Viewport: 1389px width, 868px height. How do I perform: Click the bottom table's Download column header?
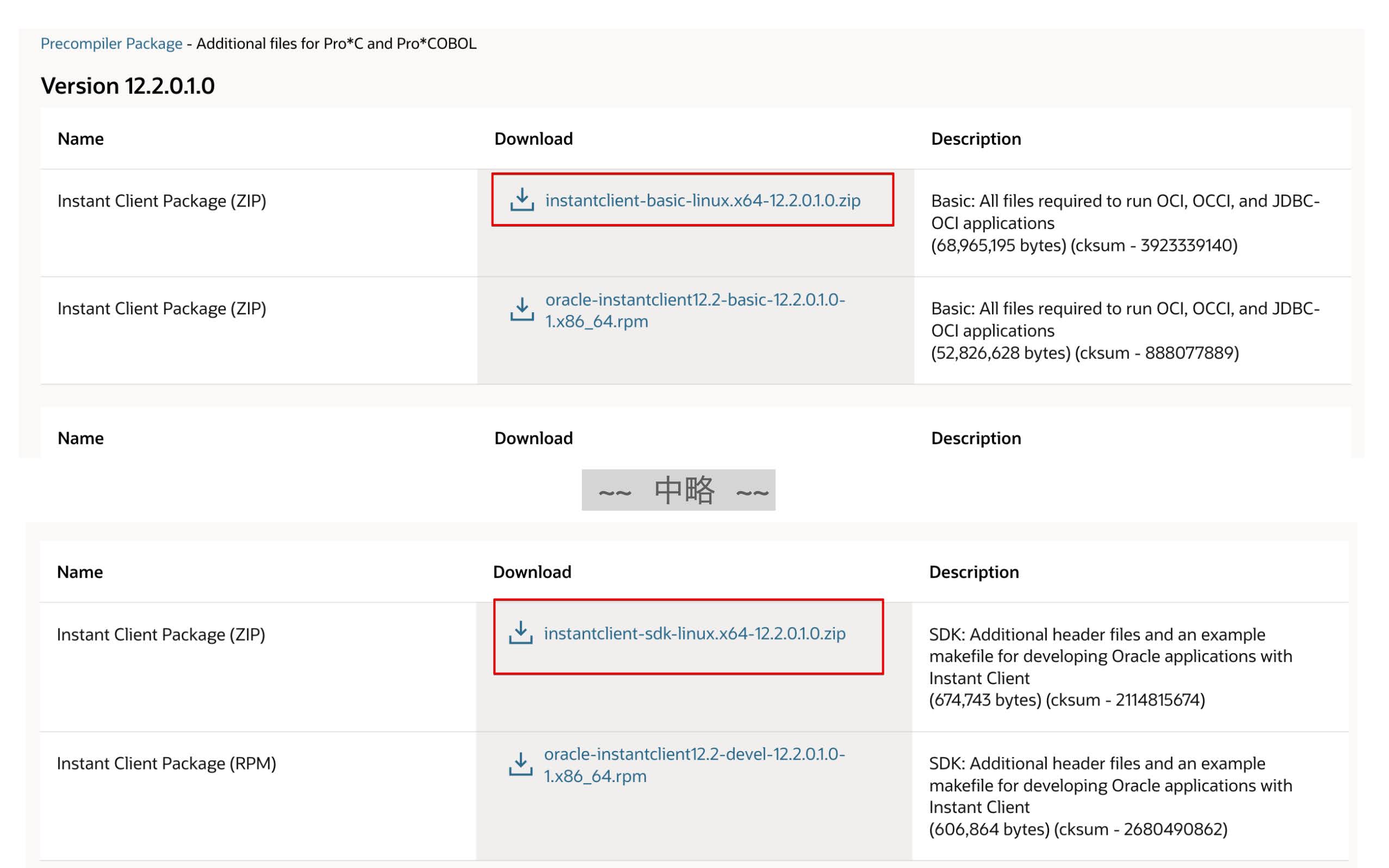[531, 572]
